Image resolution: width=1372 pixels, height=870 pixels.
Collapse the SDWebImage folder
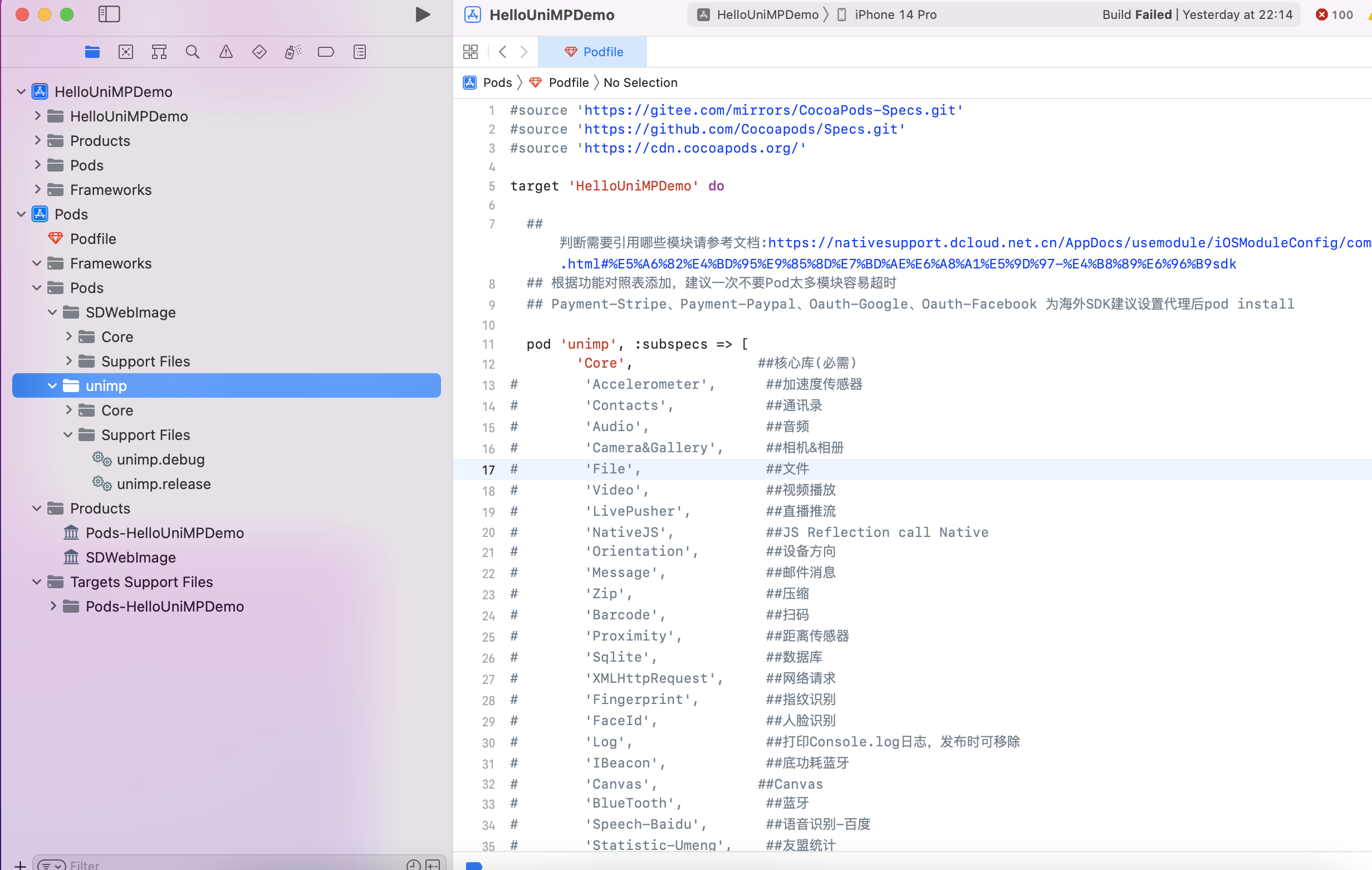click(x=52, y=312)
